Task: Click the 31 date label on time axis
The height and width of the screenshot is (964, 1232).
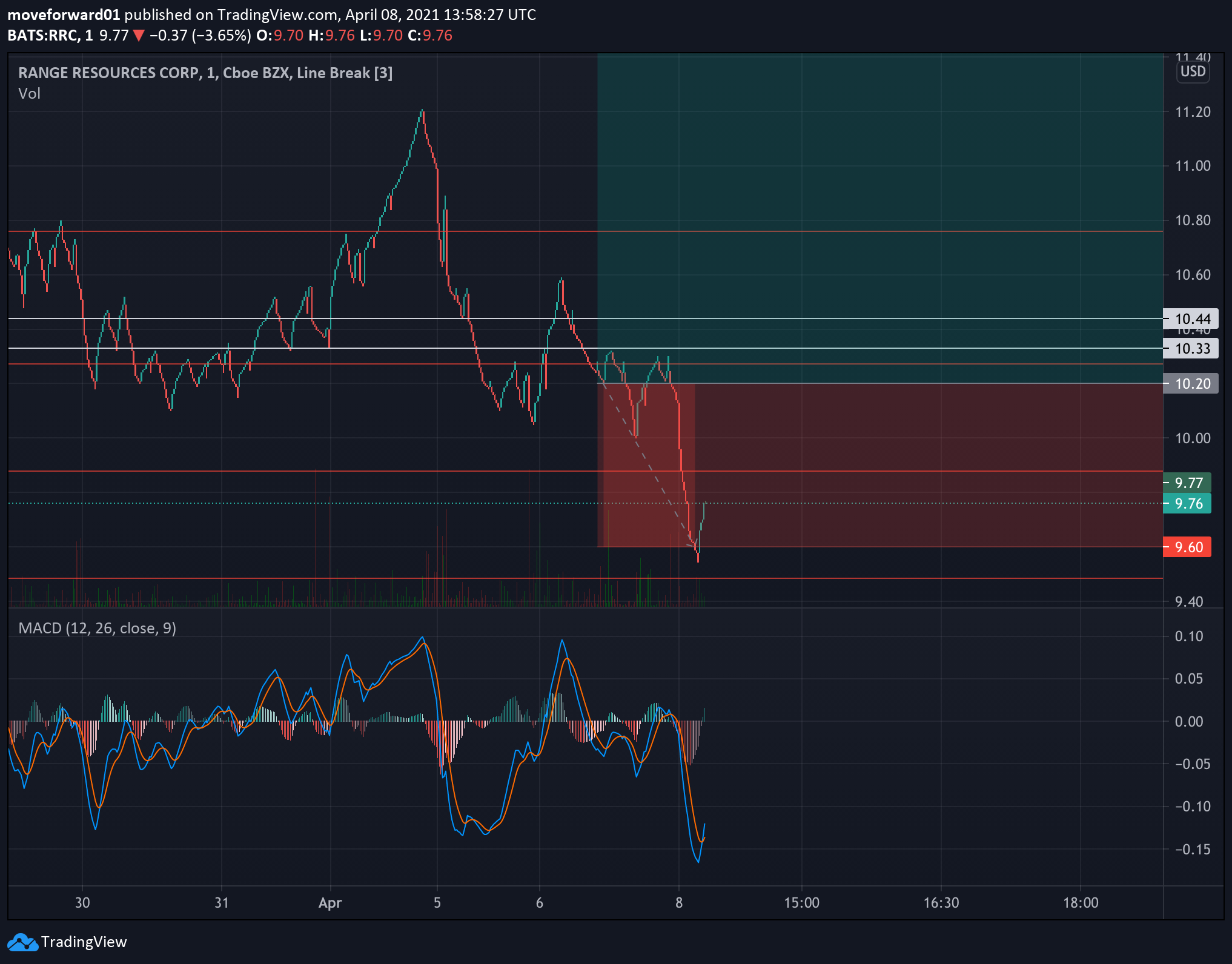Action: 222,903
